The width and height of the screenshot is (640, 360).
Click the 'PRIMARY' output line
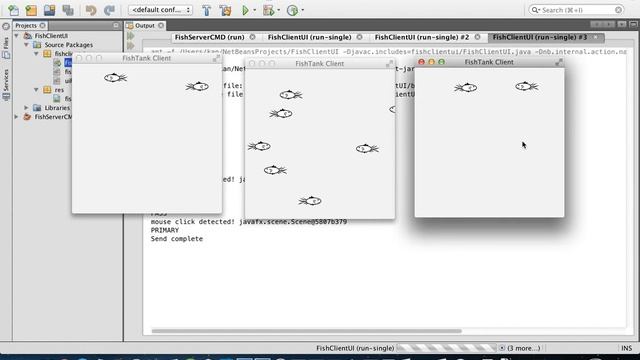[164, 230]
